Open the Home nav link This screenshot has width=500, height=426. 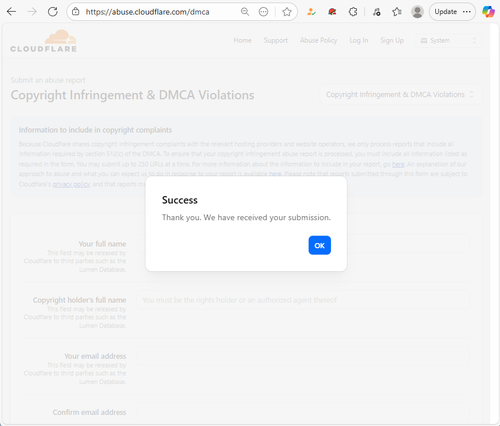(x=242, y=40)
